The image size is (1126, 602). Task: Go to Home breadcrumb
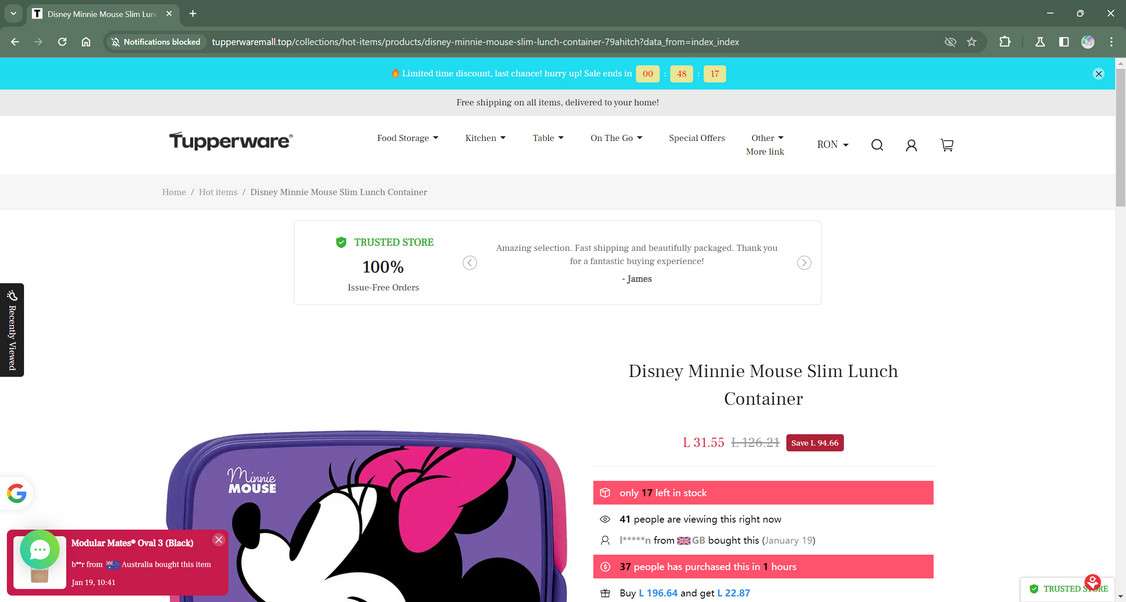tap(174, 192)
